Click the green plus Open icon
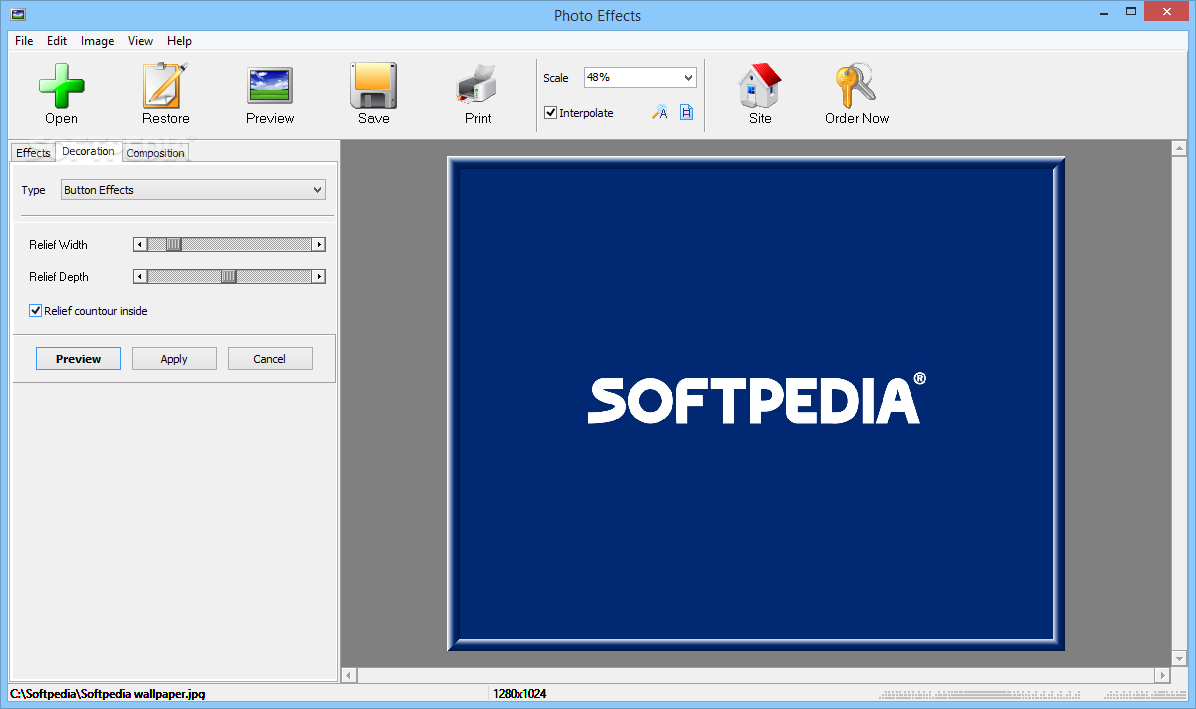Image resolution: width=1196 pixels, height=709 pixels. point(61,85)
